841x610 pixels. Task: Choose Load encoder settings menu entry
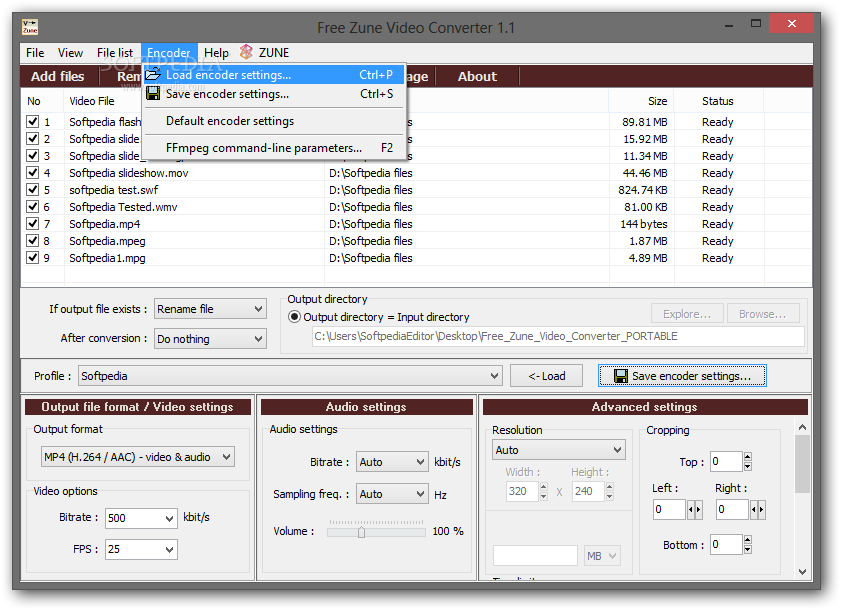[274, 75]
